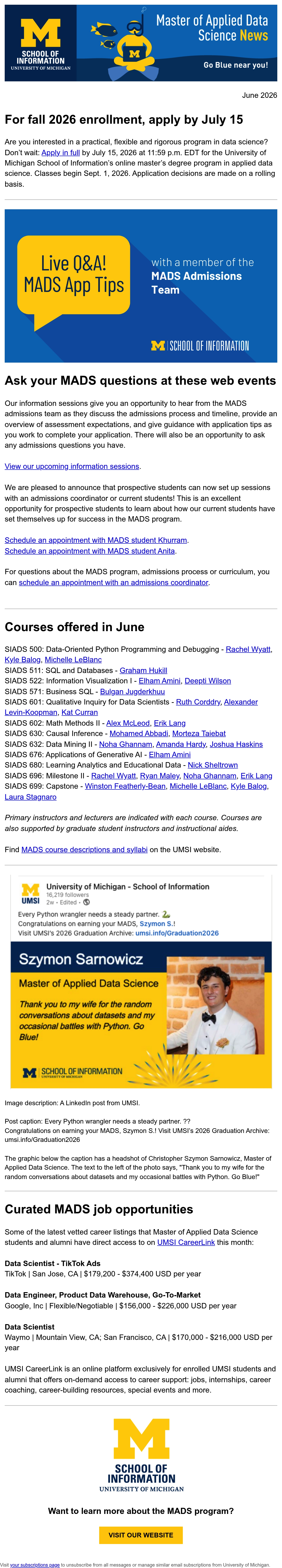Click umsi.info/Graduation2026 link in post
This screenshot has width=282, height=1568.
[x=177, y=933]
